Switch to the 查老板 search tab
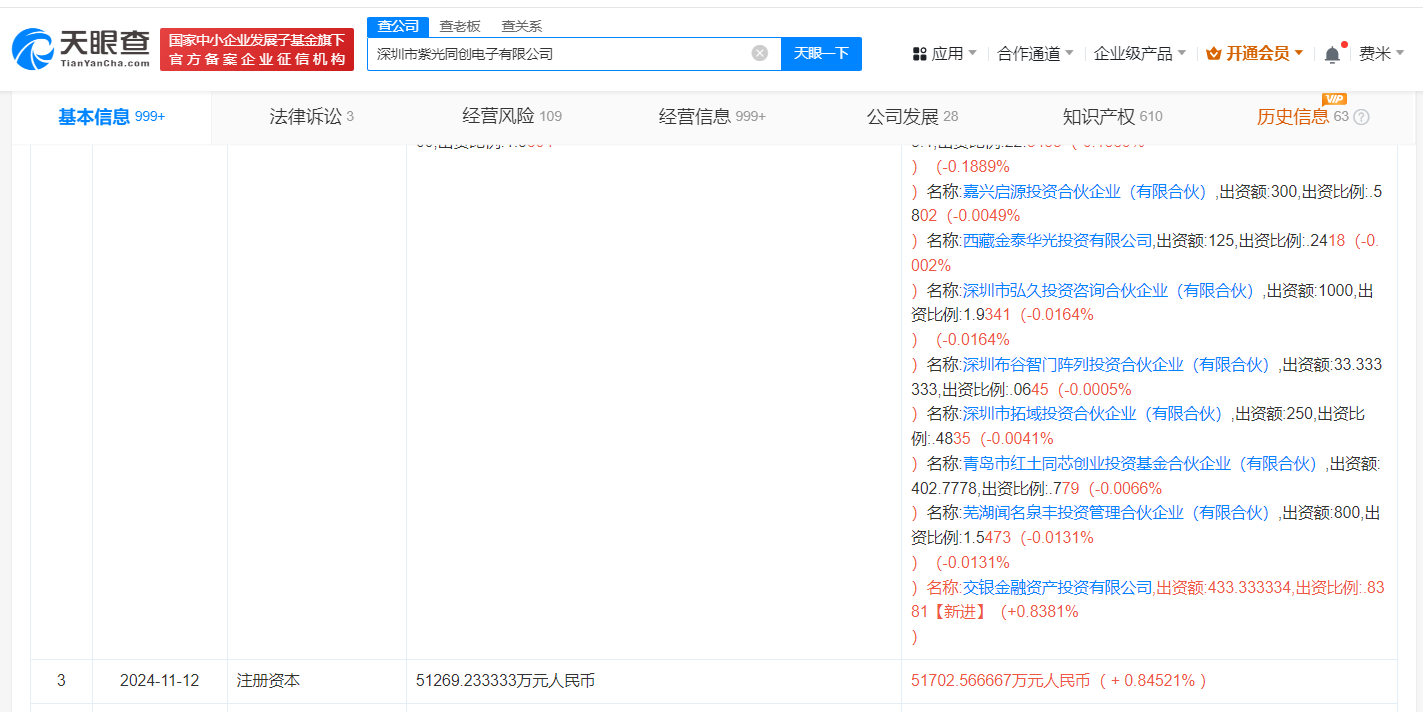This screenshot has width=1423, height=712. (x=460, y=26)
